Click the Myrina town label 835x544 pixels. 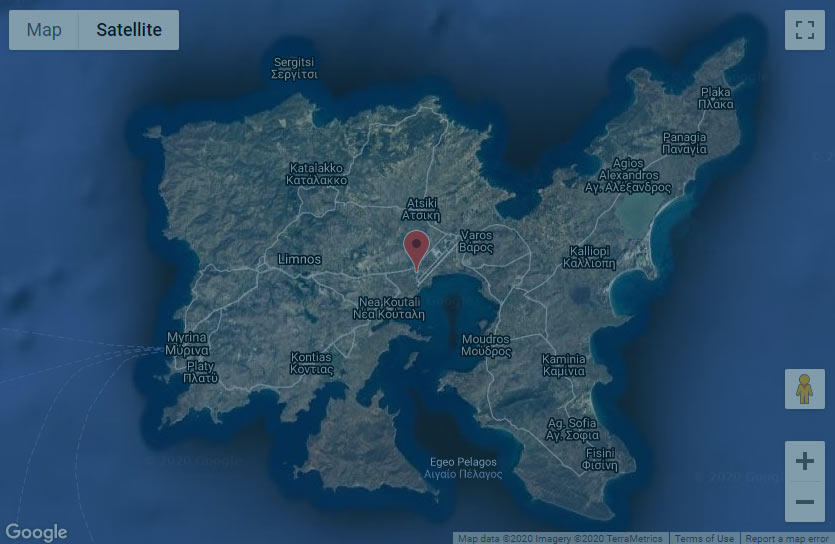186,344
